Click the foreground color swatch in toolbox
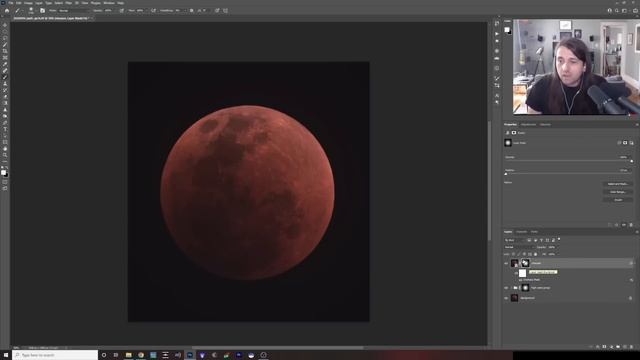This screenshot has height=360, width=640. [x=4, y=172]
